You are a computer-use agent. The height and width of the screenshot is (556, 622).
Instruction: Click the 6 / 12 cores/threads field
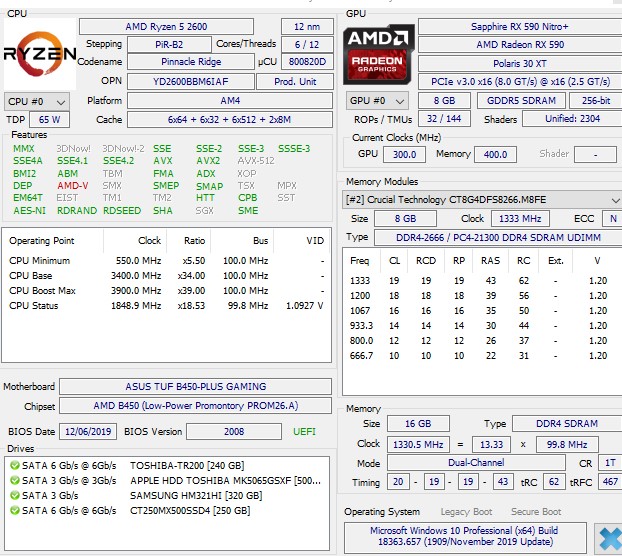point(307,44)
